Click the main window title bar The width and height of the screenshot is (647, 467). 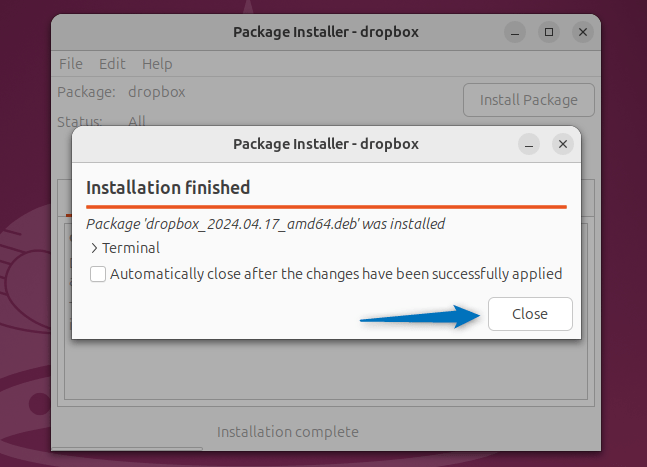click(x=325, y=31)
